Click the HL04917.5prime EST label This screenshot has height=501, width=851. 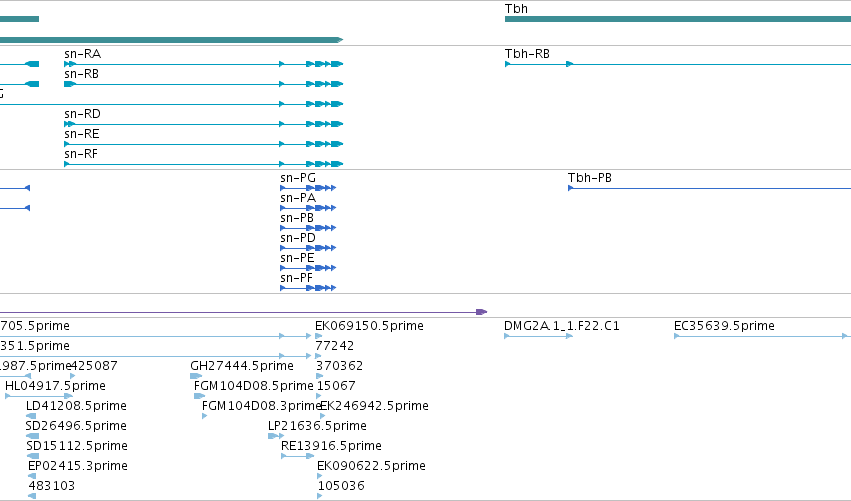[55, 386]
